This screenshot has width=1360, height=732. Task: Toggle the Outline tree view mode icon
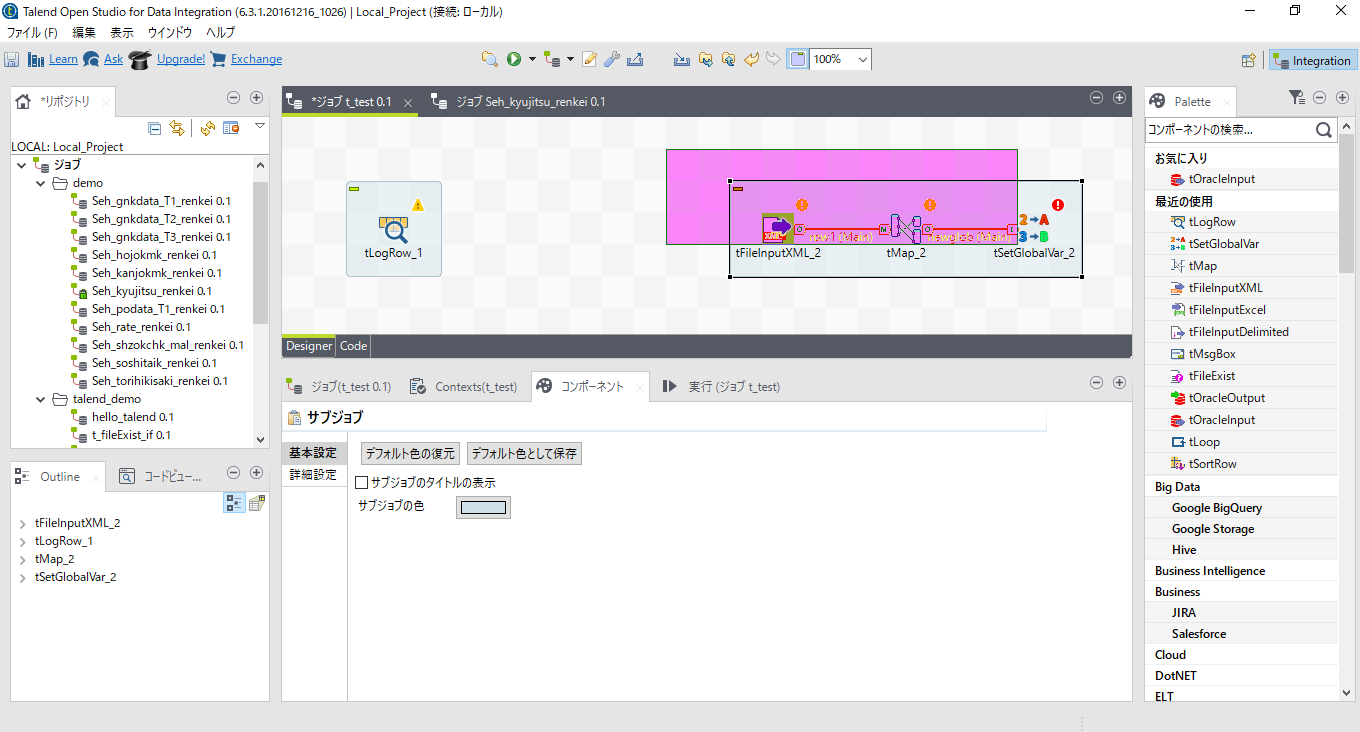[x=234, y=503]
